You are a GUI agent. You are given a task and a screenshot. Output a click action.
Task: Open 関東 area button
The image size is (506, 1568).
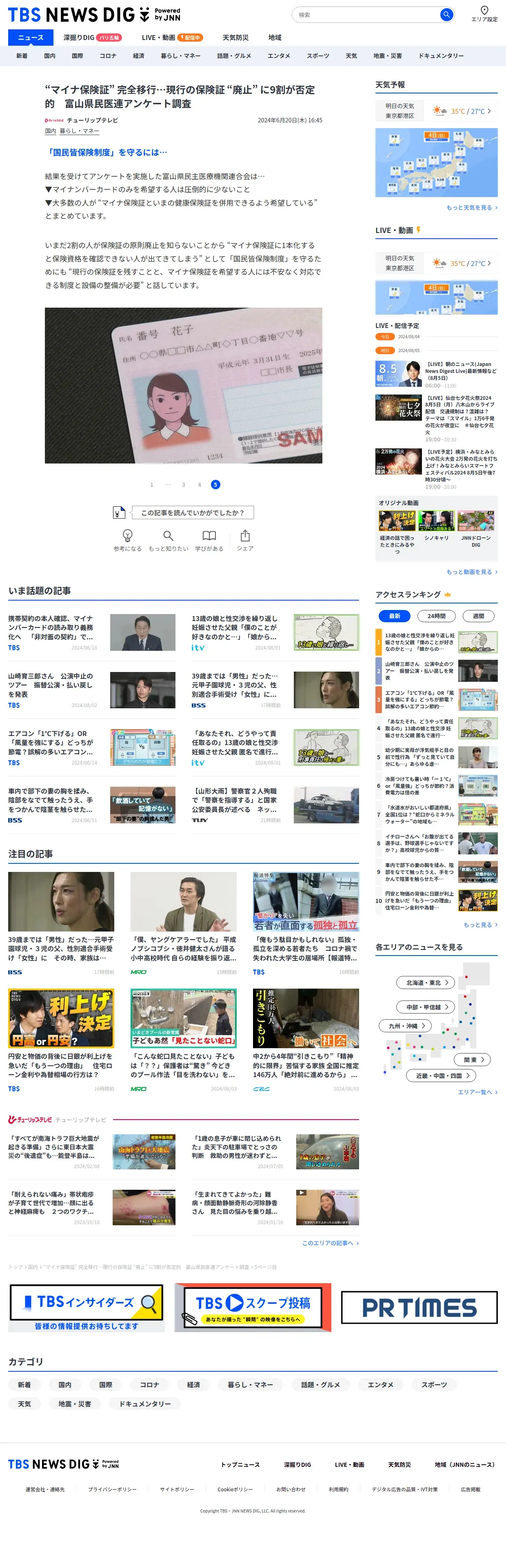(x=473, y=1060)
